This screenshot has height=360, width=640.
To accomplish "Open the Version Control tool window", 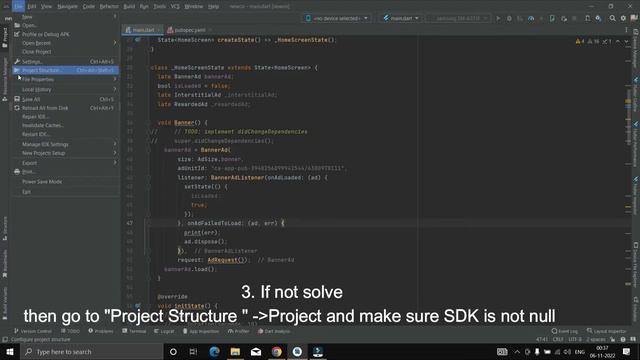I will [33, 331].
